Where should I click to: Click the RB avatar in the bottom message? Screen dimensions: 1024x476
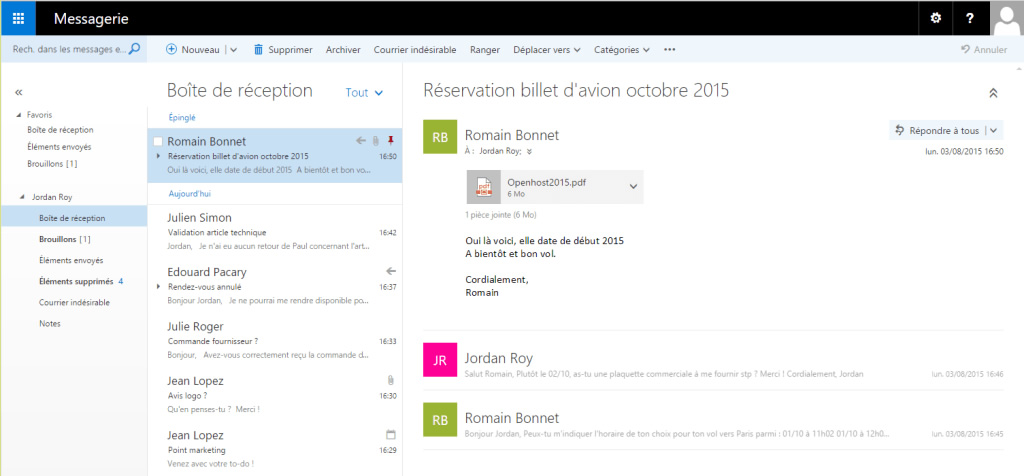(x=440, y=420)
